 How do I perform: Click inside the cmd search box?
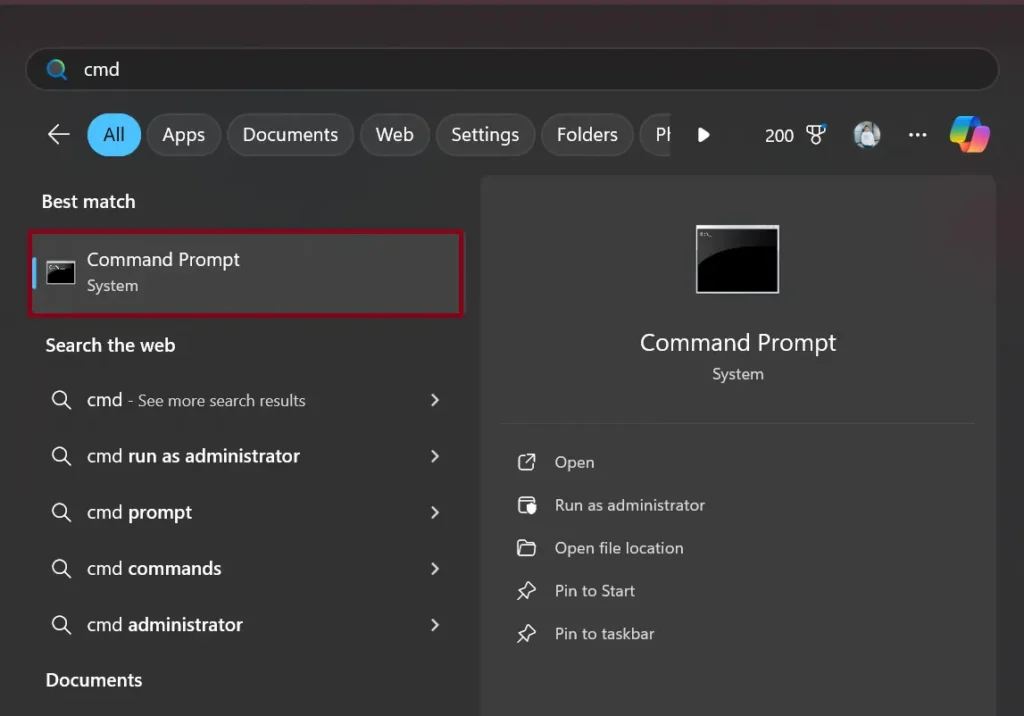(511, 69)
